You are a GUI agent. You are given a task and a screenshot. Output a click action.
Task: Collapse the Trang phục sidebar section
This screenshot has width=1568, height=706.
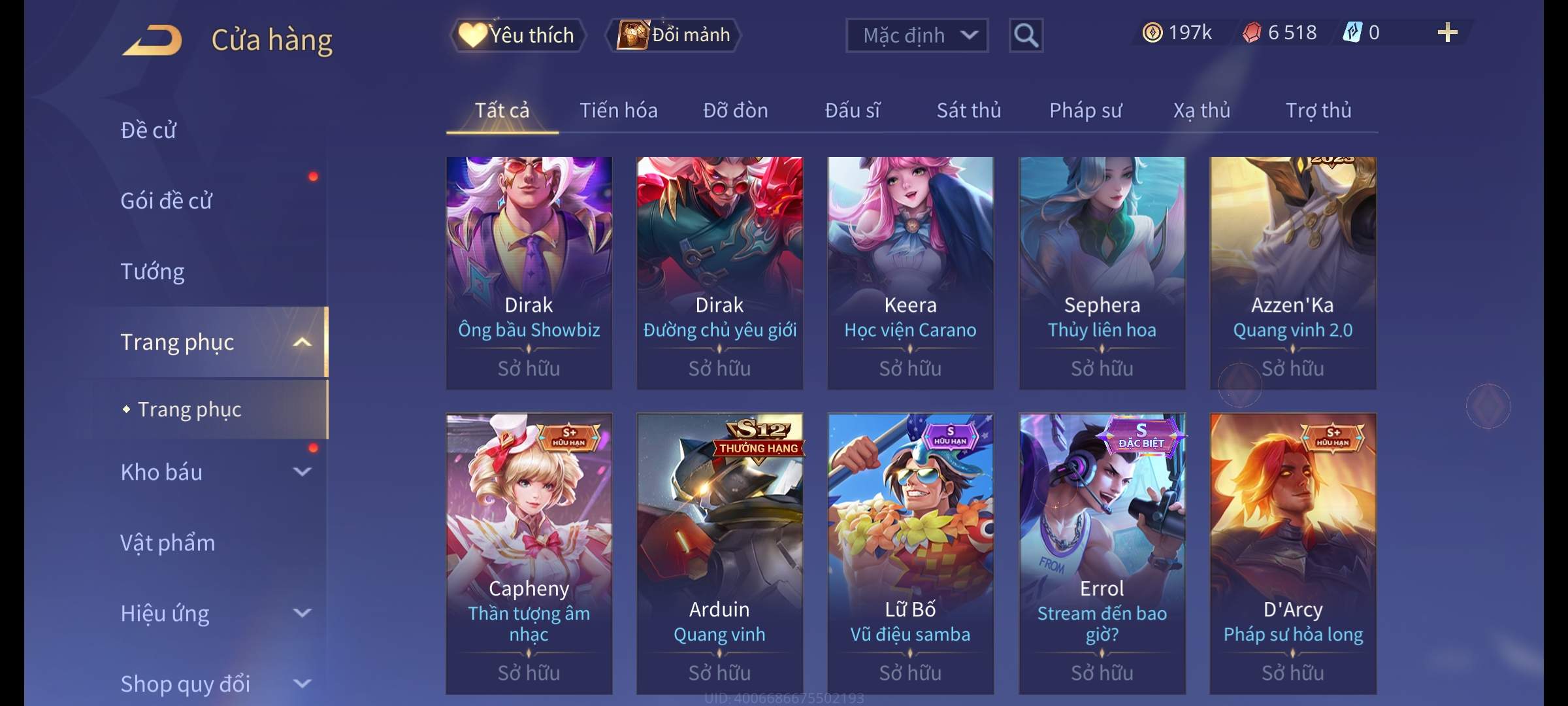tap(302, 342)
